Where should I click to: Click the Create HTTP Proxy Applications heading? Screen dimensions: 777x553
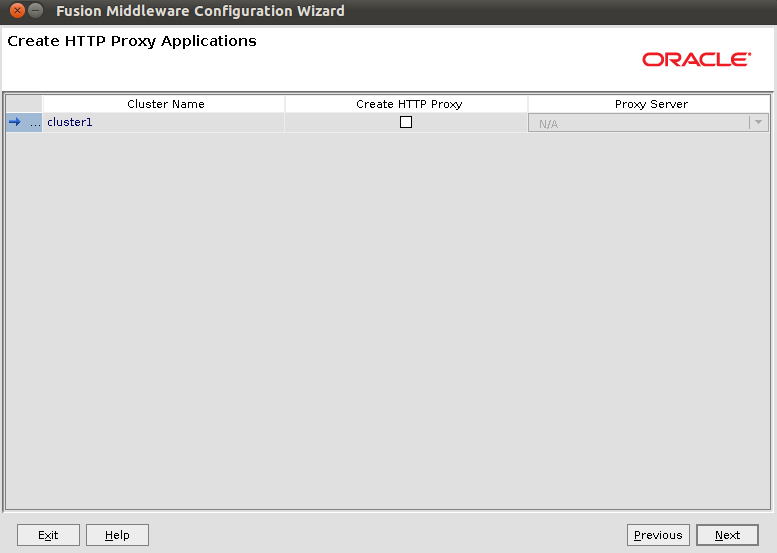click(x=132, y=42)
